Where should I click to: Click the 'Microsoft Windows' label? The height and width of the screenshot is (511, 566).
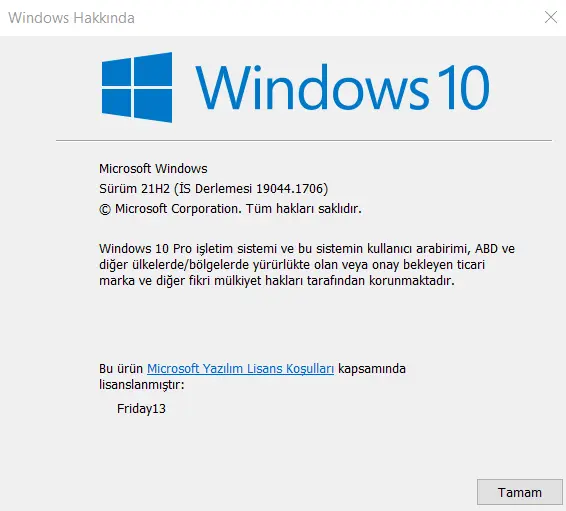click(153, 169)
